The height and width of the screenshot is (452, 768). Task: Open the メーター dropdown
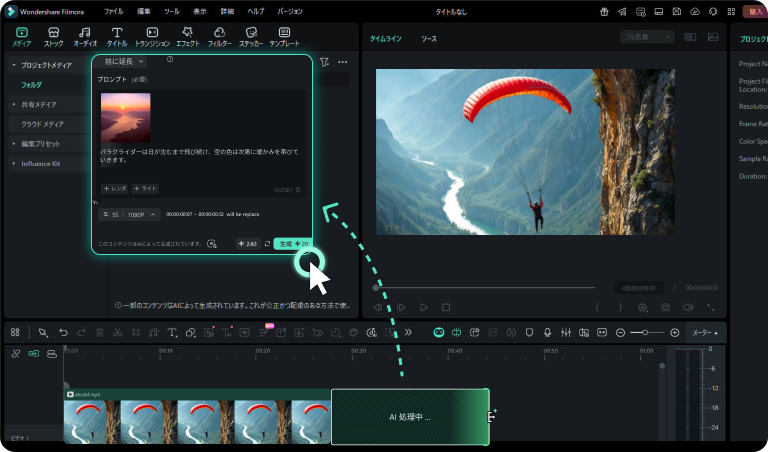point(705,333)
